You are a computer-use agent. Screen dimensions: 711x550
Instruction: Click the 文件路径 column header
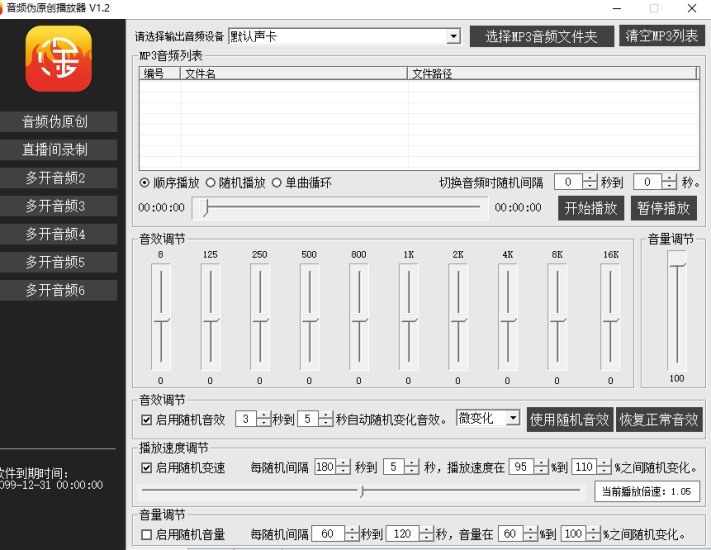tap(552, 73)
